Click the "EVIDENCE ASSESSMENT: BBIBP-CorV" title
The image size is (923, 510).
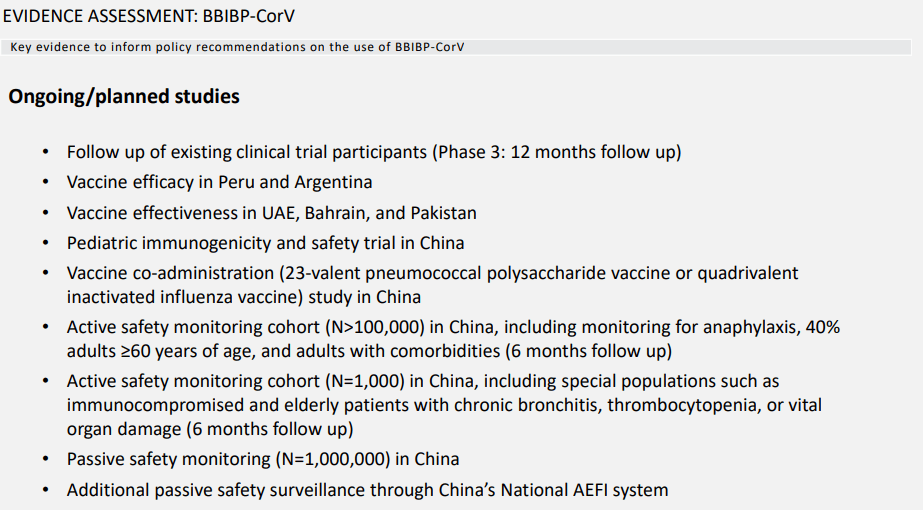[x=148, y=18]
